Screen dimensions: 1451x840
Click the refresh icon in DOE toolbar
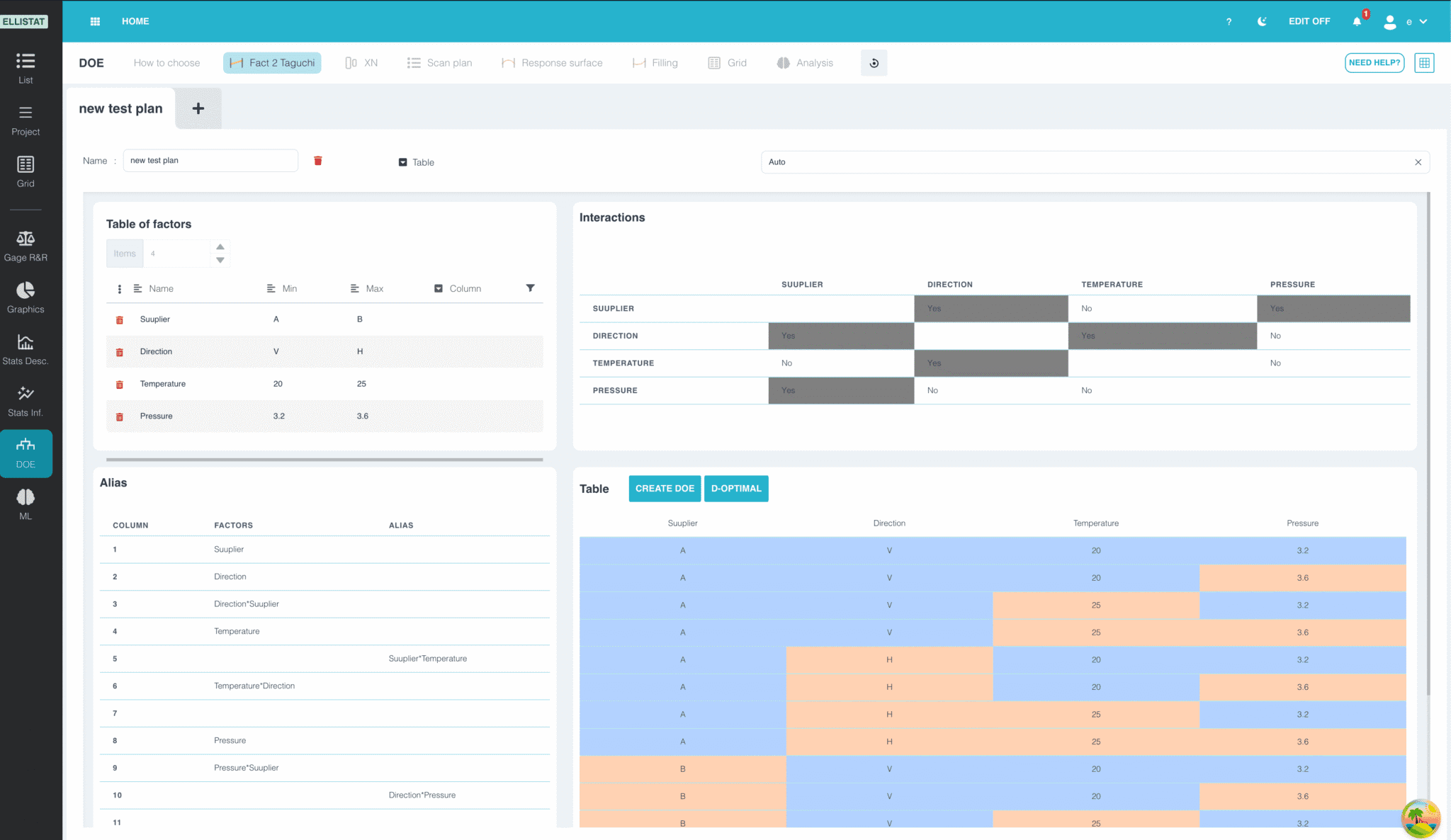874,63
